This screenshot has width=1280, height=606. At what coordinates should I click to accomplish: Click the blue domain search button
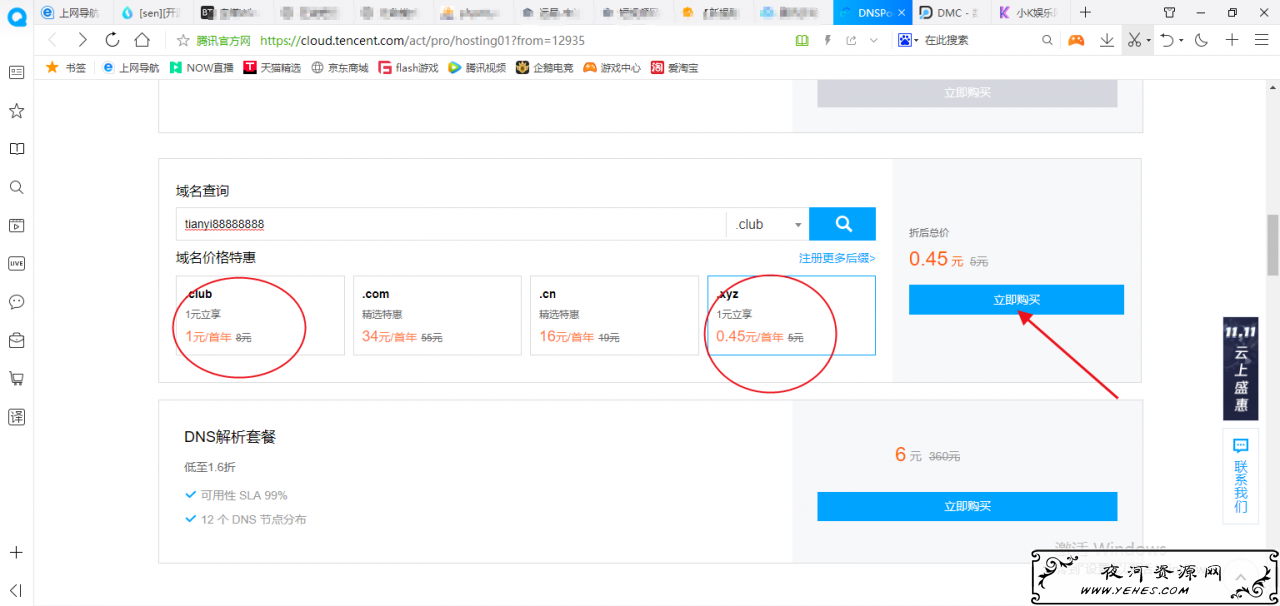click(842, 224)
